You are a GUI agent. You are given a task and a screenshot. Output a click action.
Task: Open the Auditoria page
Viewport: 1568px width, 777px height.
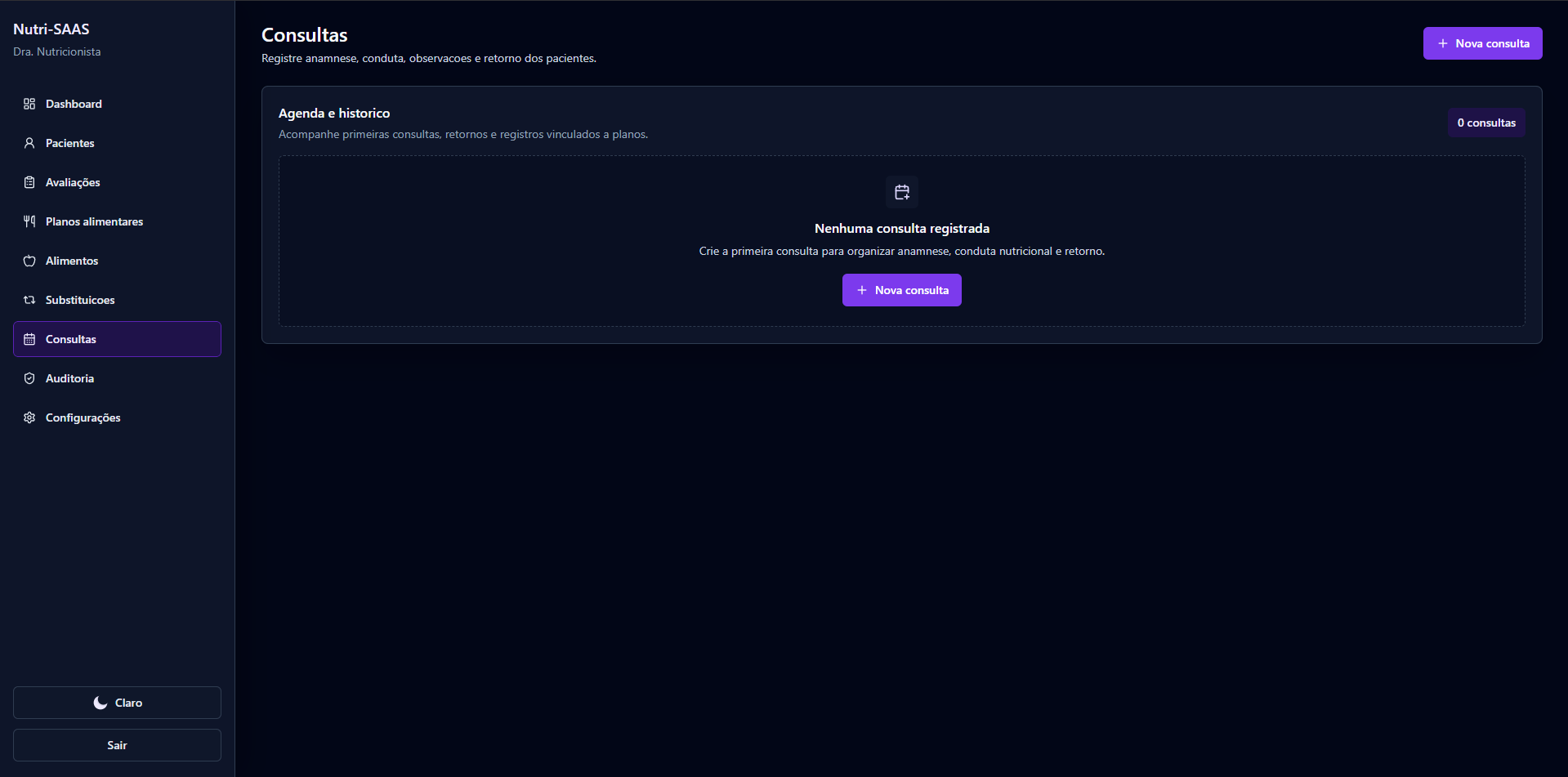(117, 378)
